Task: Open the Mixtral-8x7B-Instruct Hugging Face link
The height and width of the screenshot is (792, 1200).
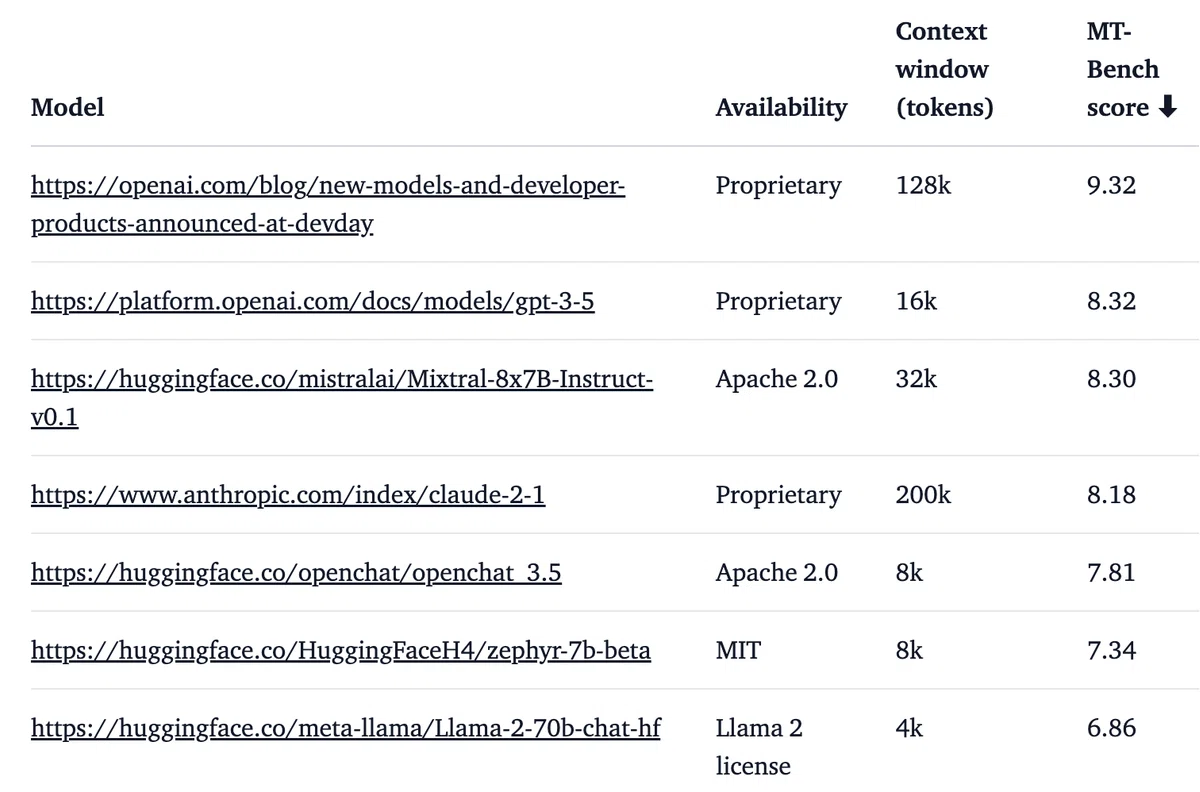Action: coord(342,397)
